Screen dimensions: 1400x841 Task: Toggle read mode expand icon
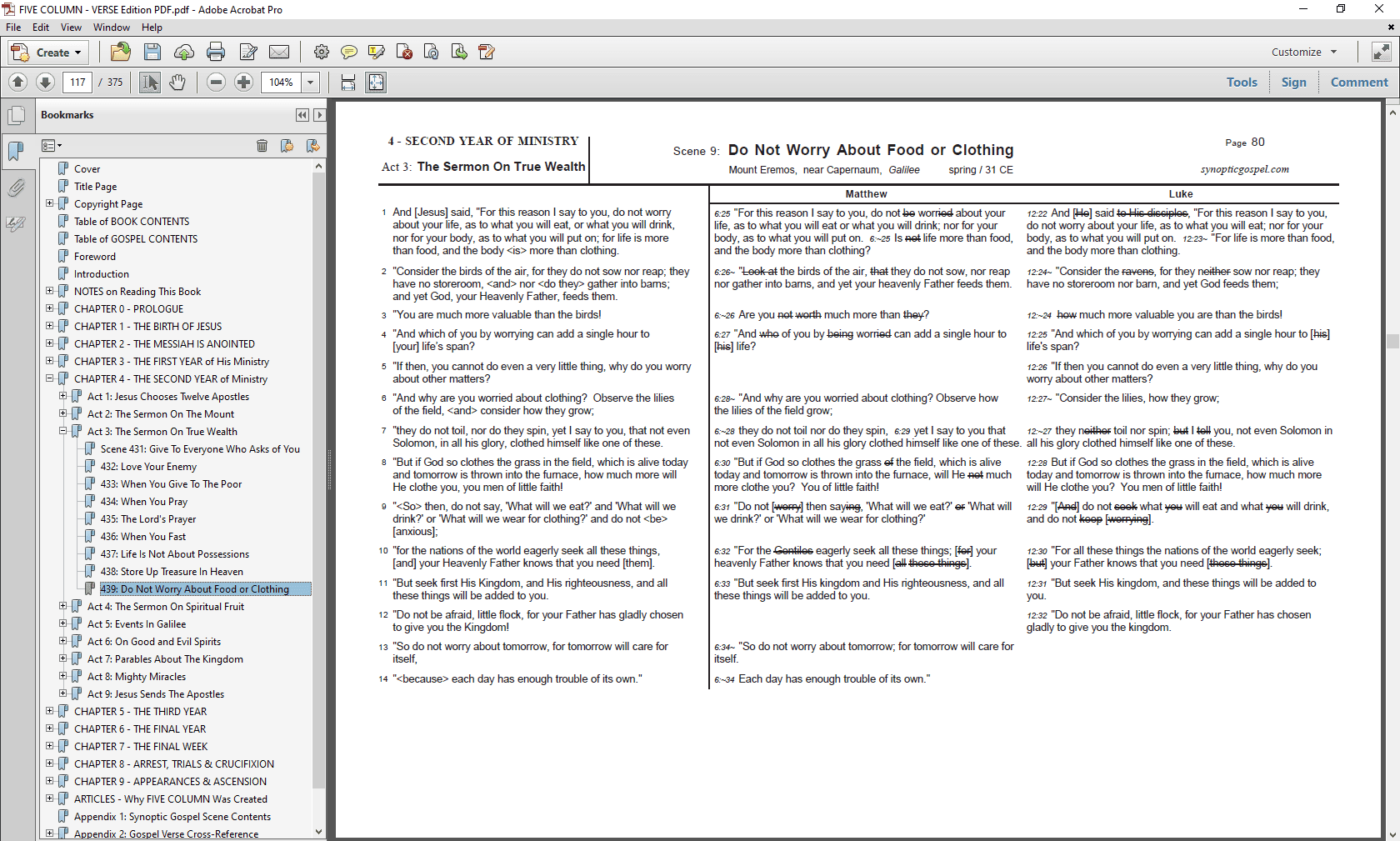(x=1381, y=52)
